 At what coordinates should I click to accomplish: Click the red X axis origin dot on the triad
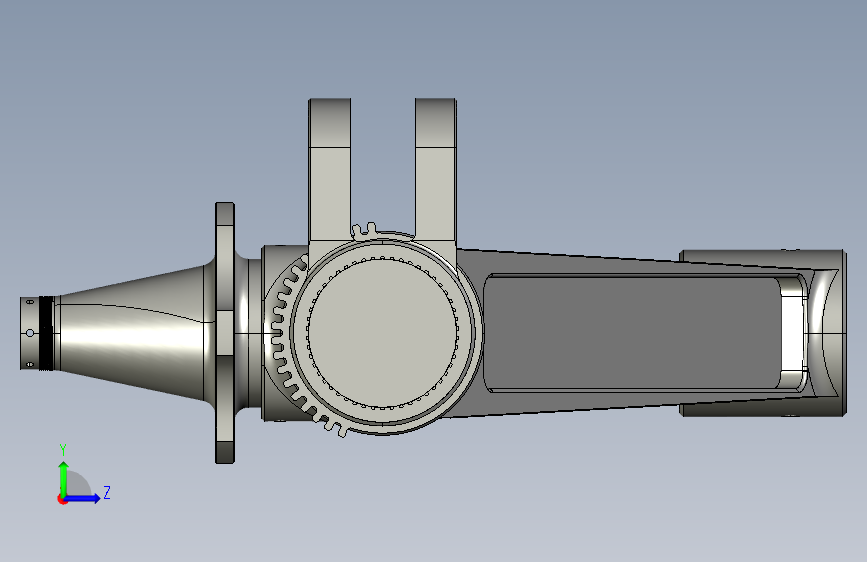62,499
